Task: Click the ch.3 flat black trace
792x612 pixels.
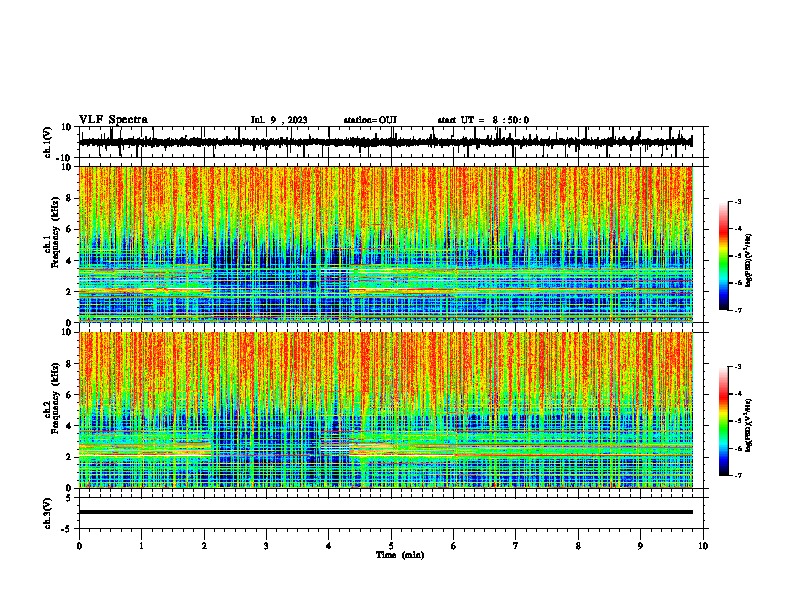Action: point(386,512)
